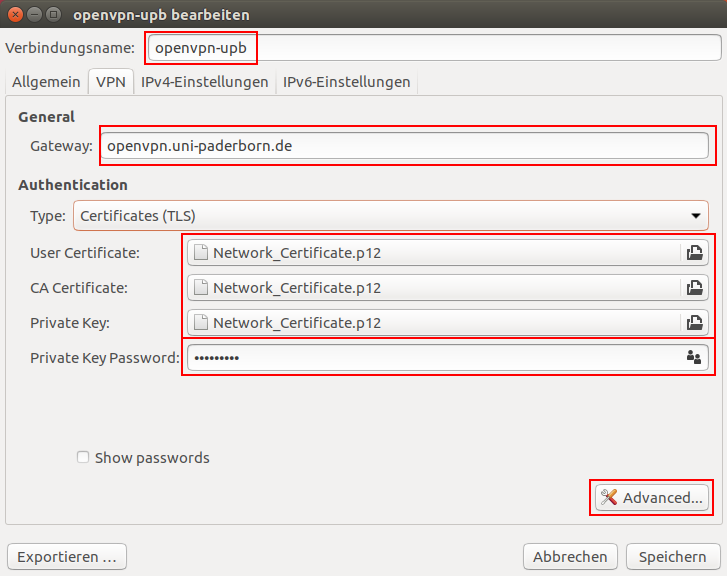Open the IPv6-Einstellungen tab
727x576 pixels.
tap(346, 82)
